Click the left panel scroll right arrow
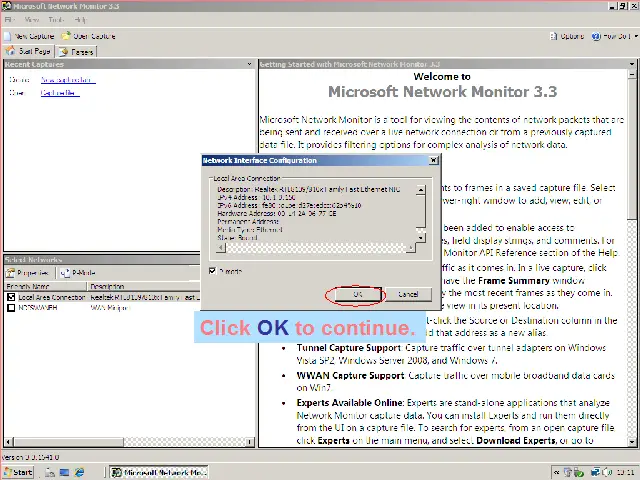The height and width of the screenshot is (480, 640). point(249,442)
